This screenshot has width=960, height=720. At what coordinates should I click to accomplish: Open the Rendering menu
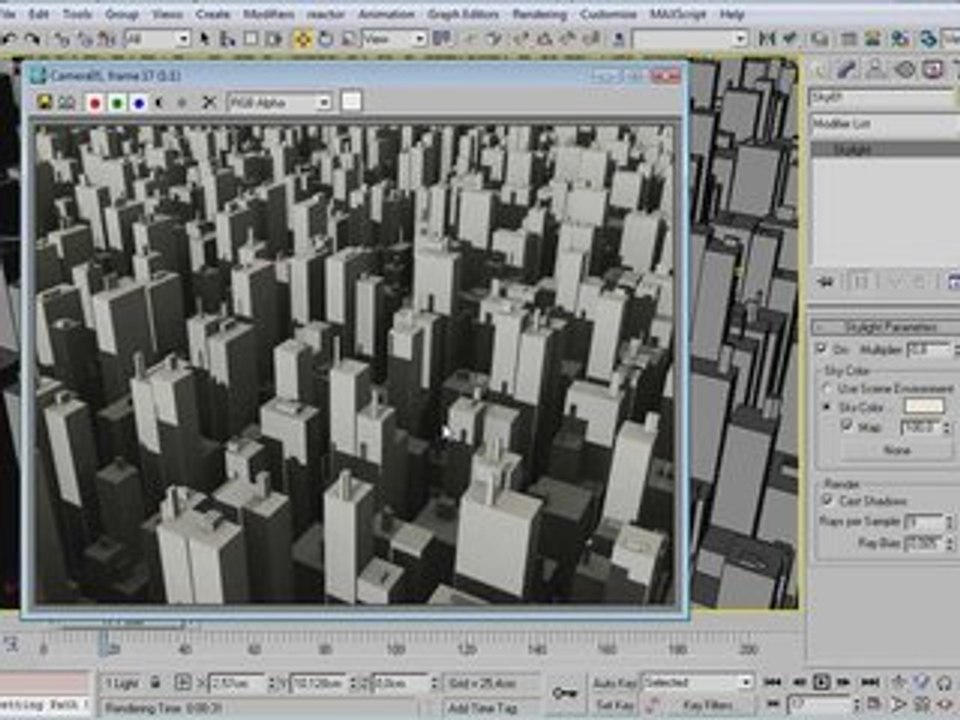click(x=539, y=13)
